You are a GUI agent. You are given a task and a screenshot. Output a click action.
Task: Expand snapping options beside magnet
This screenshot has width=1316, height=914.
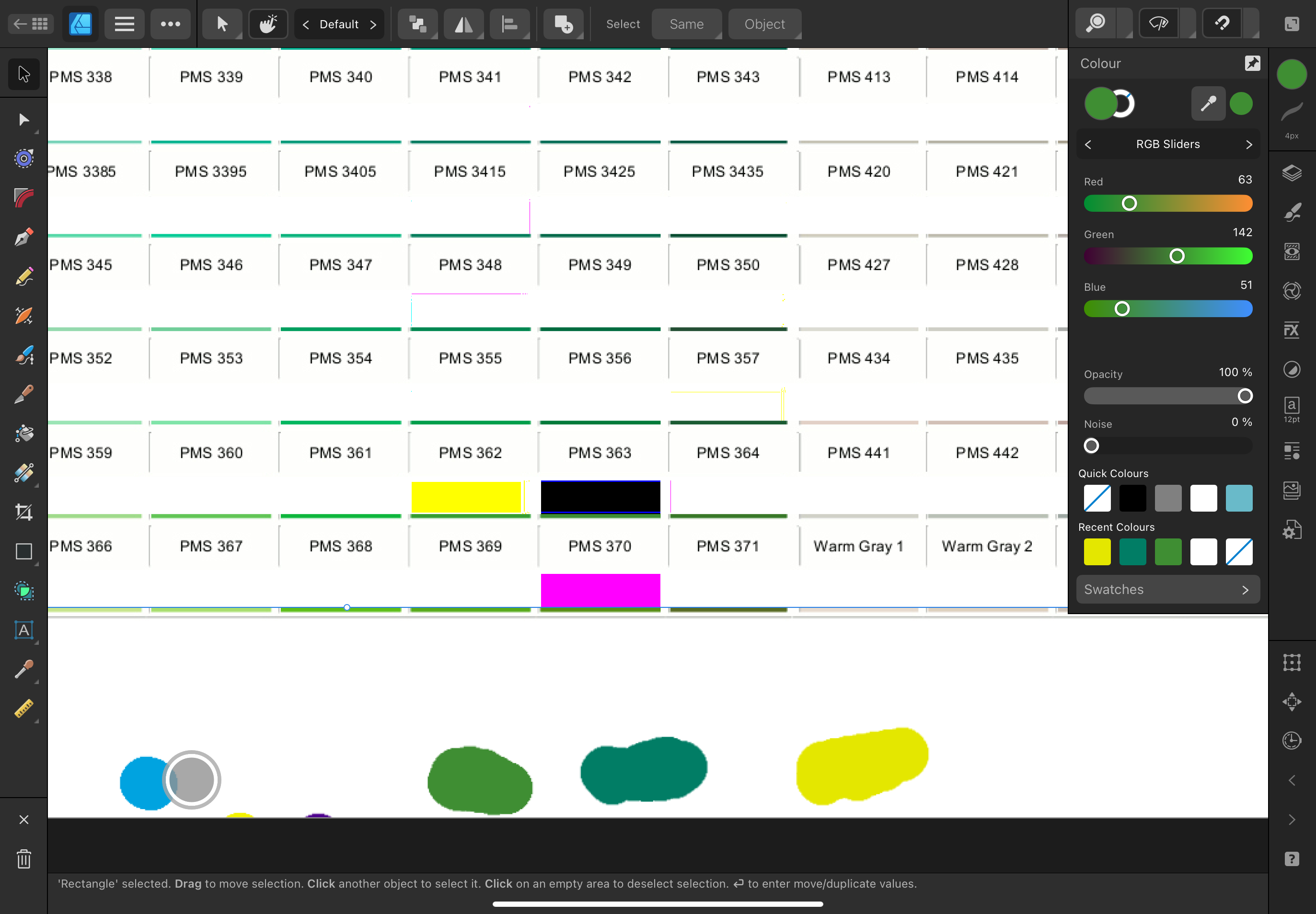click(x=1251, y=23)
